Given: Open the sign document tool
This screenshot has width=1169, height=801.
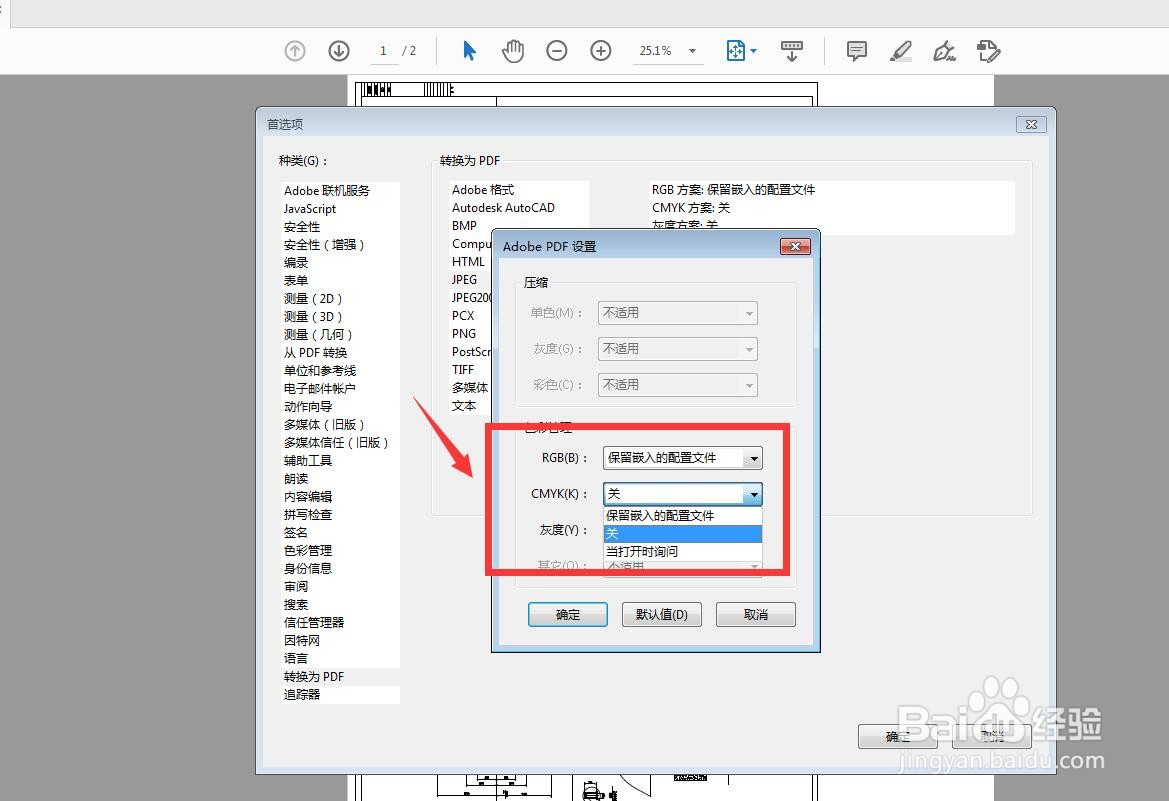Looking at the screenshot, I should (x=945, y=51).
